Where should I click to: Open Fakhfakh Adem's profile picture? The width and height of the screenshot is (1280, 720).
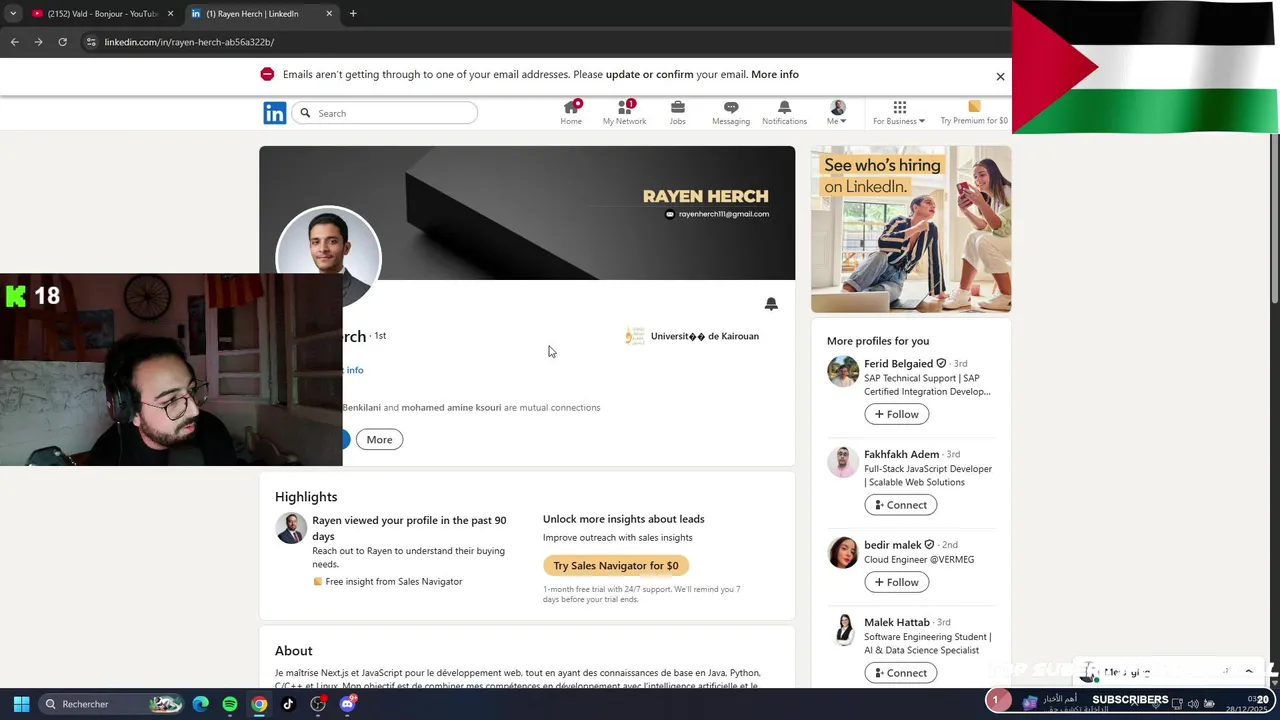tap(843, 462)
